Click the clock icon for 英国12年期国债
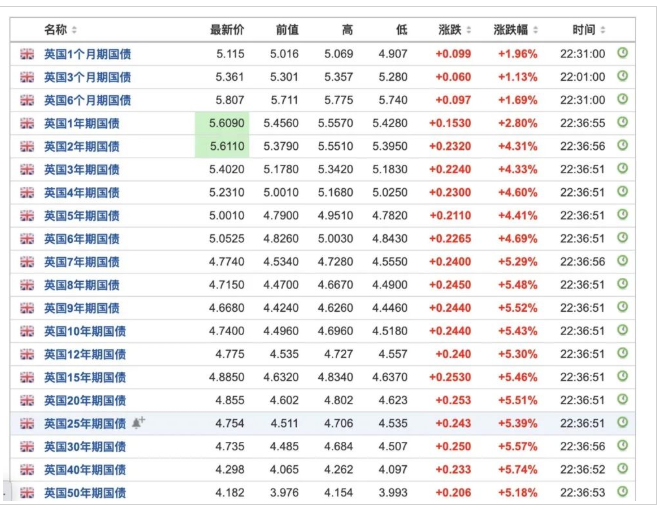The image size is (660, 510). coord(622,353)
